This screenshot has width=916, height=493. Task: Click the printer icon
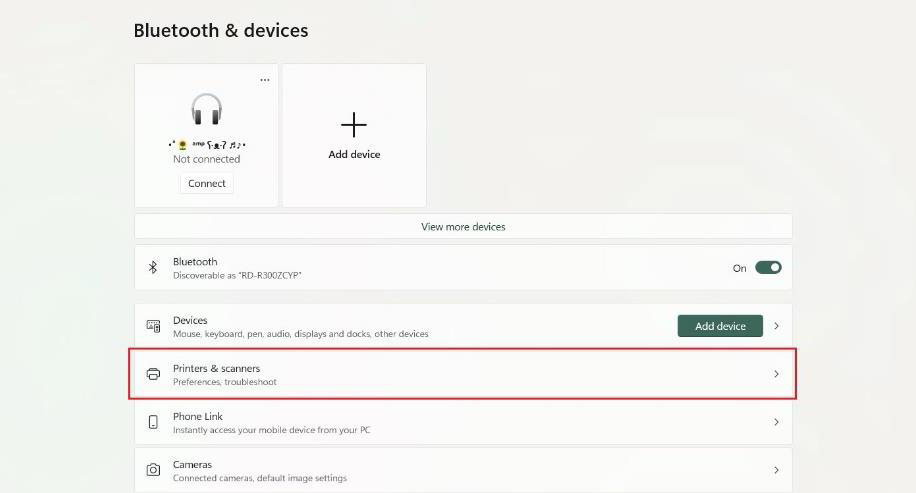click(x=153, y=374)
